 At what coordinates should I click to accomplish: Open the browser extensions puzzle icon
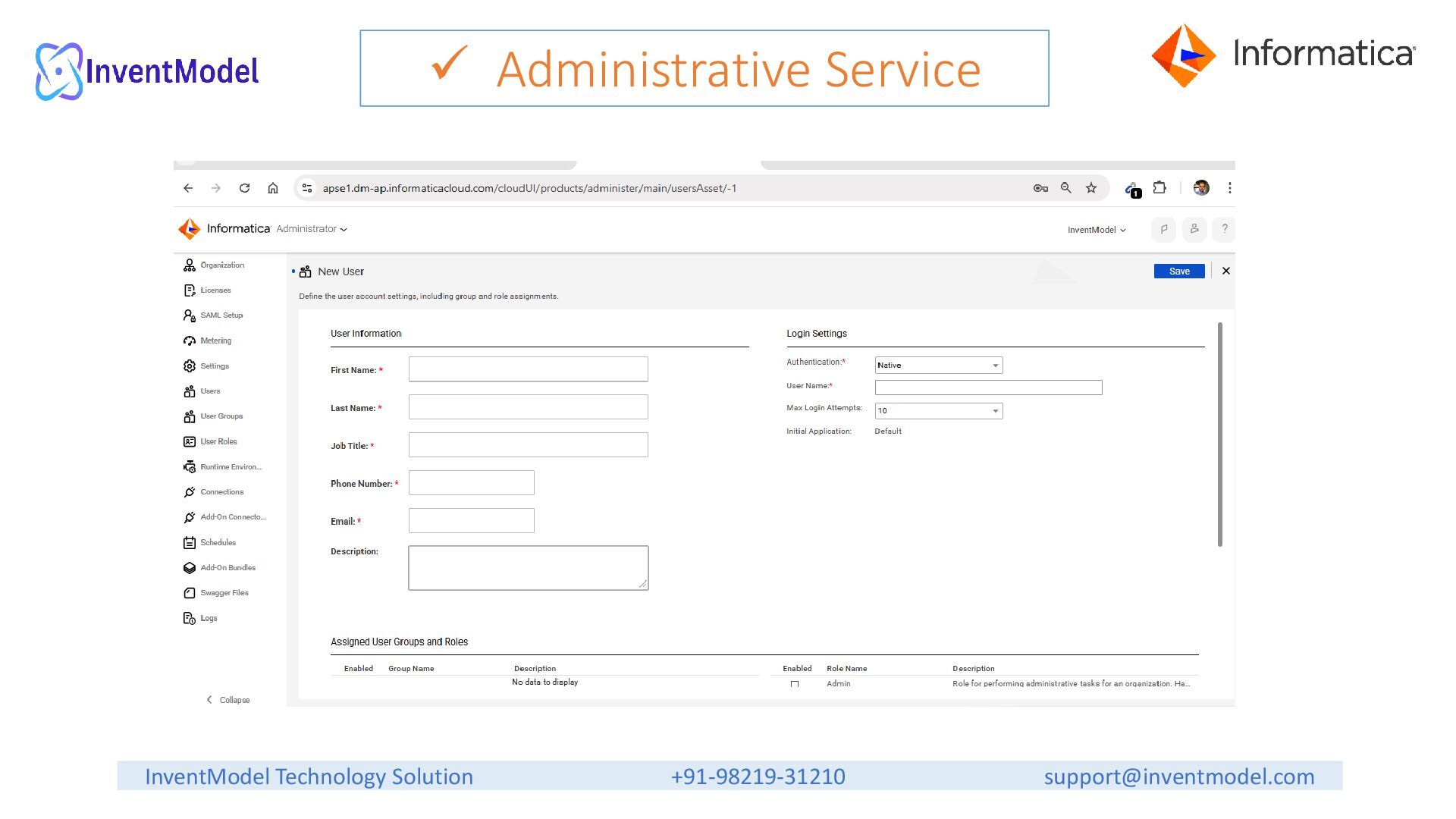point(1159,187)
